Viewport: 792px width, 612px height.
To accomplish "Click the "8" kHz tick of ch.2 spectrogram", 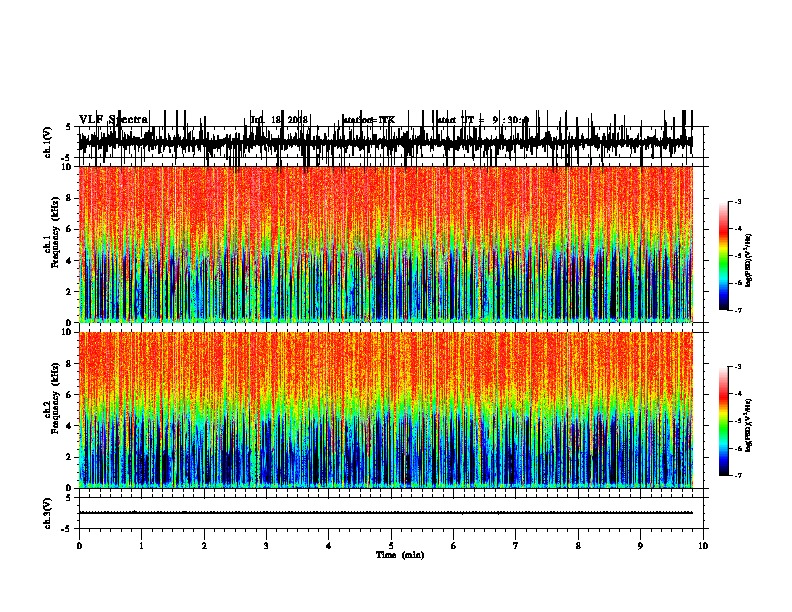I will point(70,364).
